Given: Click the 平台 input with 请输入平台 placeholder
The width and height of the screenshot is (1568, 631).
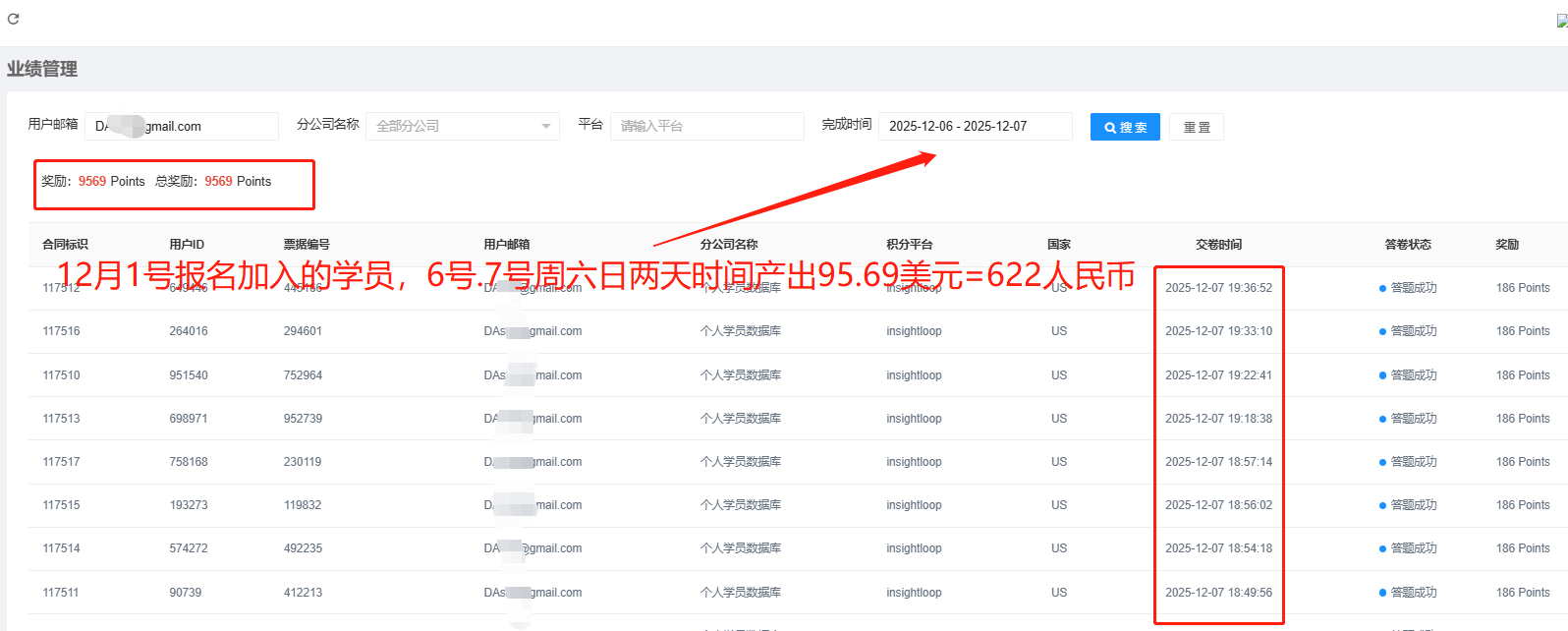Looking at the screenshot, I should pos(706,126).
